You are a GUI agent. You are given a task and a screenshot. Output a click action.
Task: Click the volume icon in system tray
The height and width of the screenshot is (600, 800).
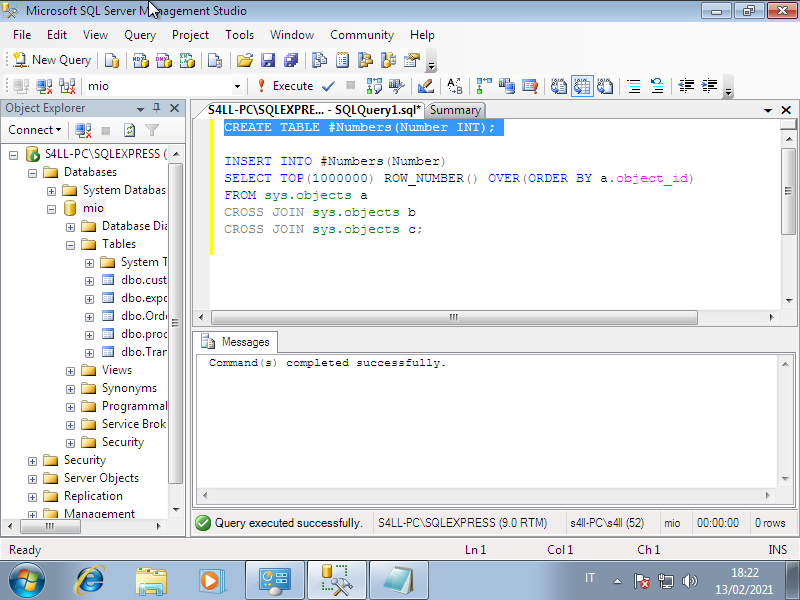pyautogui.click(x=689, y=581)
